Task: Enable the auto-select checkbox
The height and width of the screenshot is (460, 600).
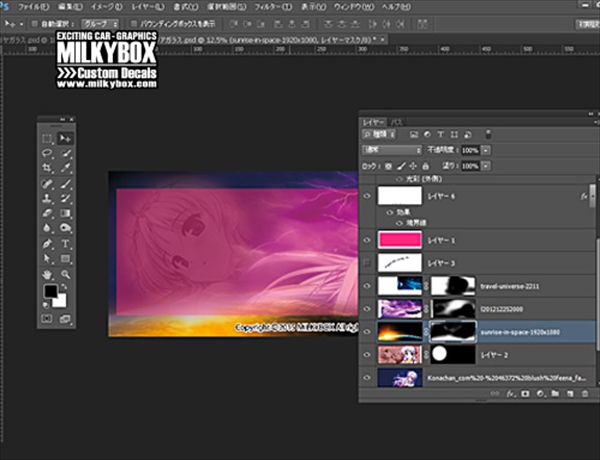Action: coord(34,24)
